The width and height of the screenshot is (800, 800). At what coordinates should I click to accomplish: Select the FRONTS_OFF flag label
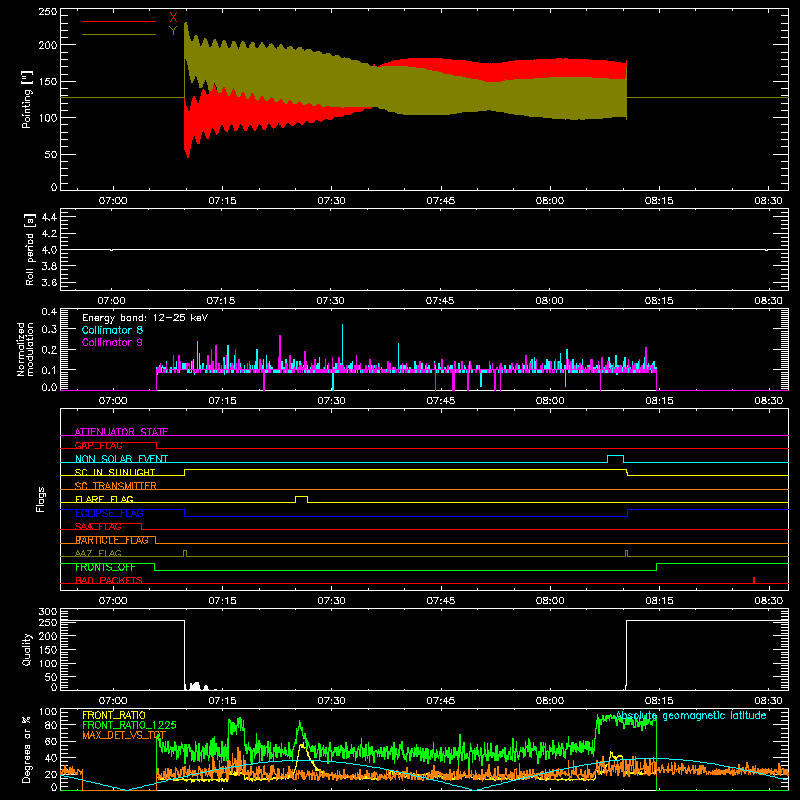(x=105, y=567)
